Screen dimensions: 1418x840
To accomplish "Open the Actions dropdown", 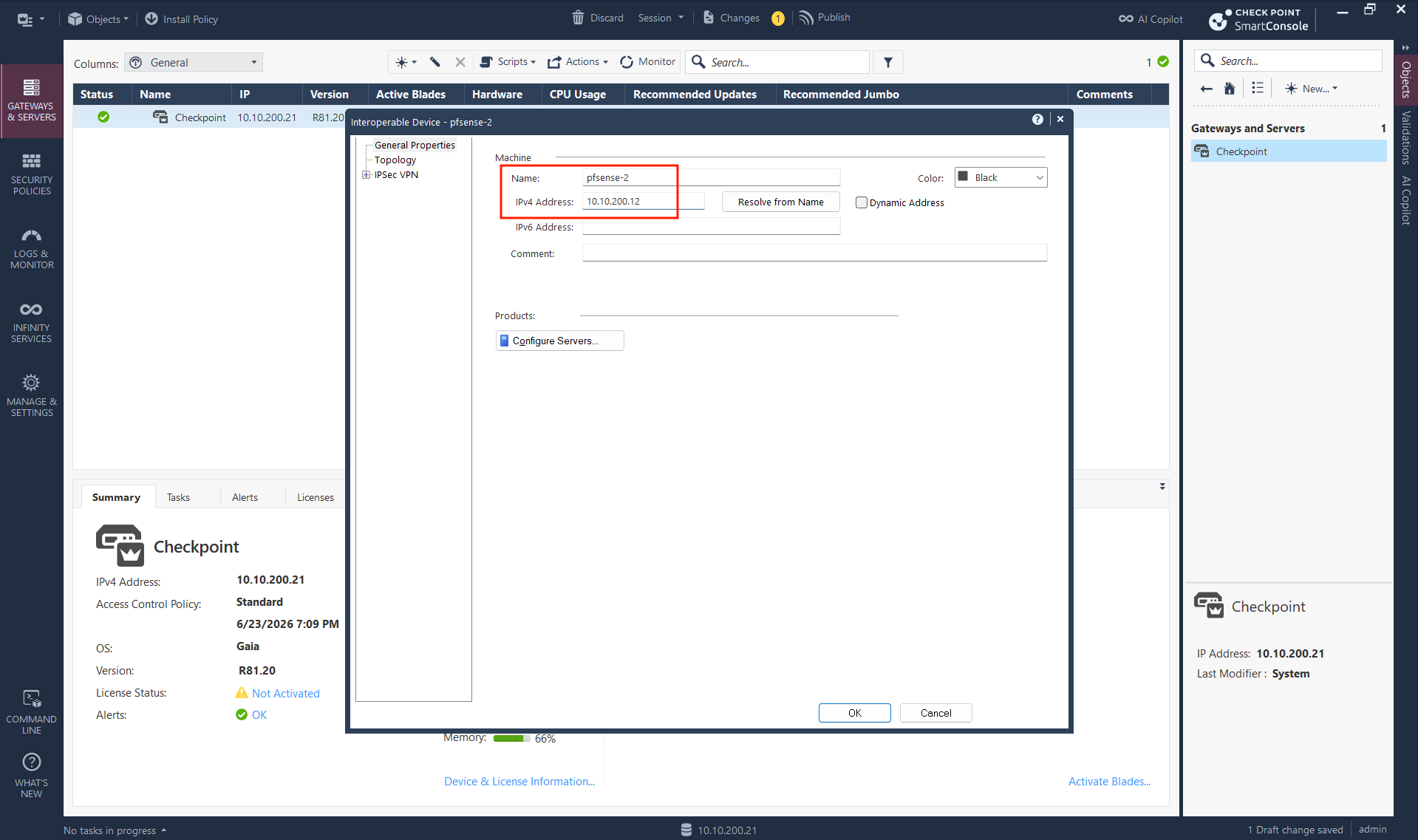I will (578, 62).
